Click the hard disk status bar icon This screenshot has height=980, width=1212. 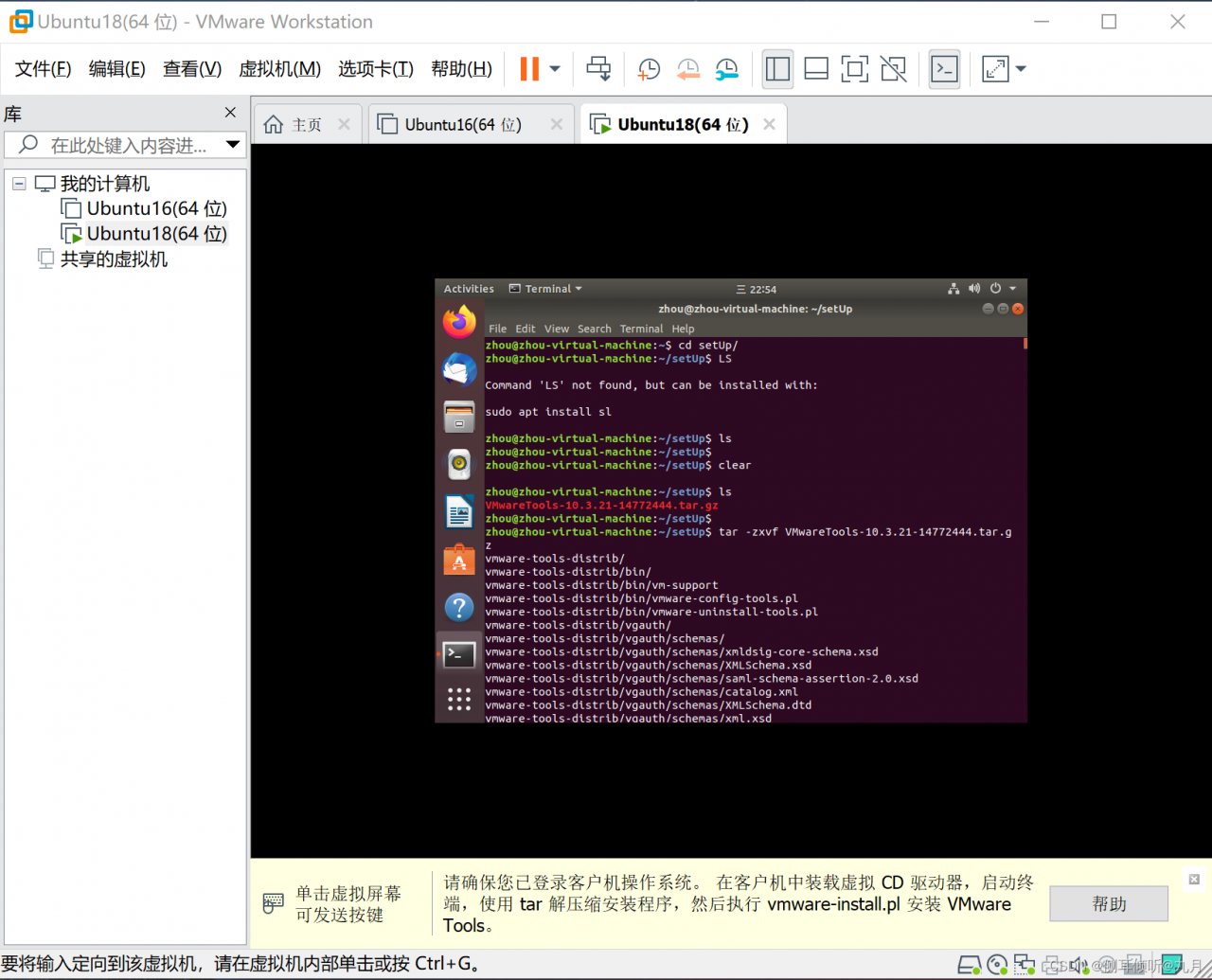point(970,965)
